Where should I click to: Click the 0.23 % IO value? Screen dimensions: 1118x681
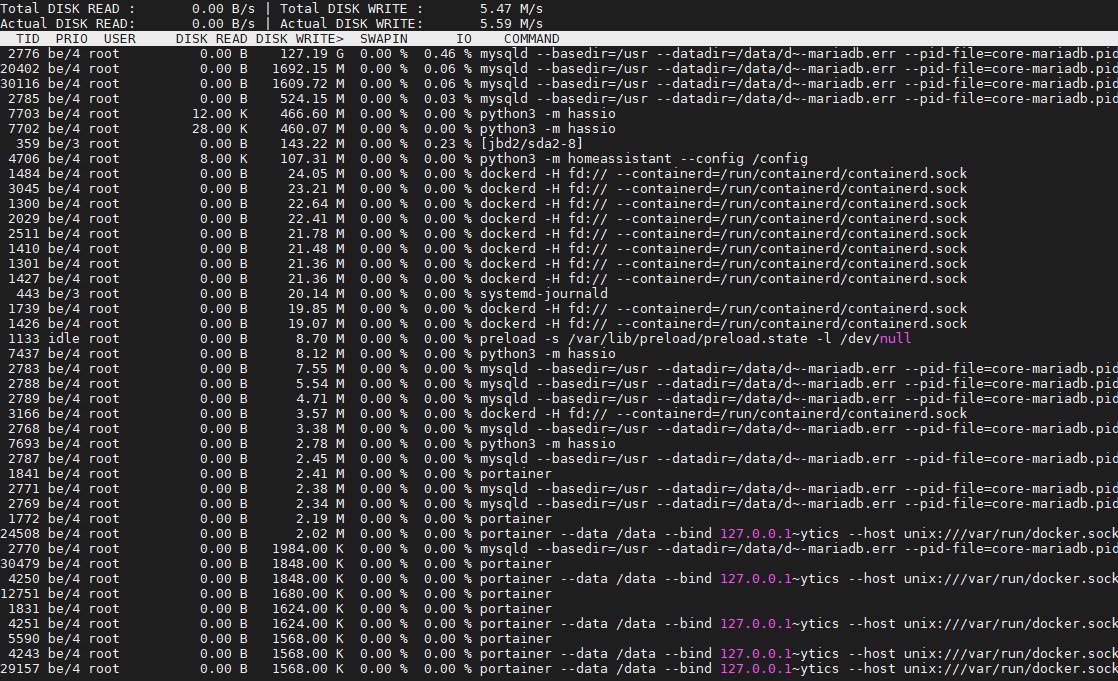pyautogui.click(x=448, y=143)
